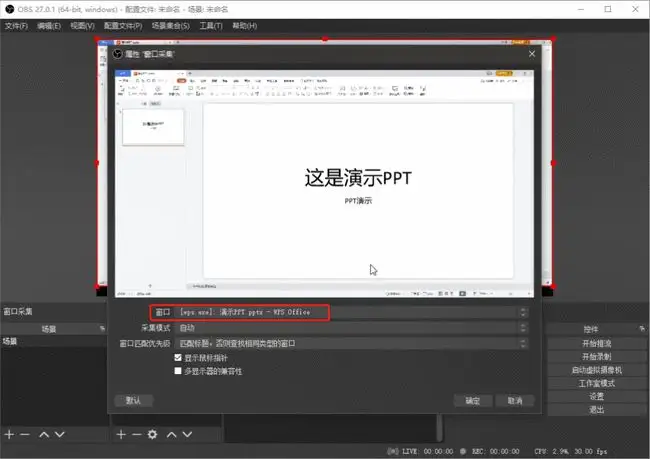This screenshot has width=650, height=459.
Task: Click 启动虚拟摄像机 button
Action: point(597,370)
